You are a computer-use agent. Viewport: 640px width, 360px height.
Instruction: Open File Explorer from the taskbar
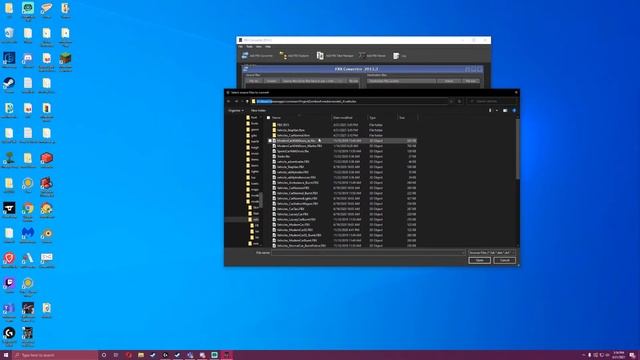[141, 355]
